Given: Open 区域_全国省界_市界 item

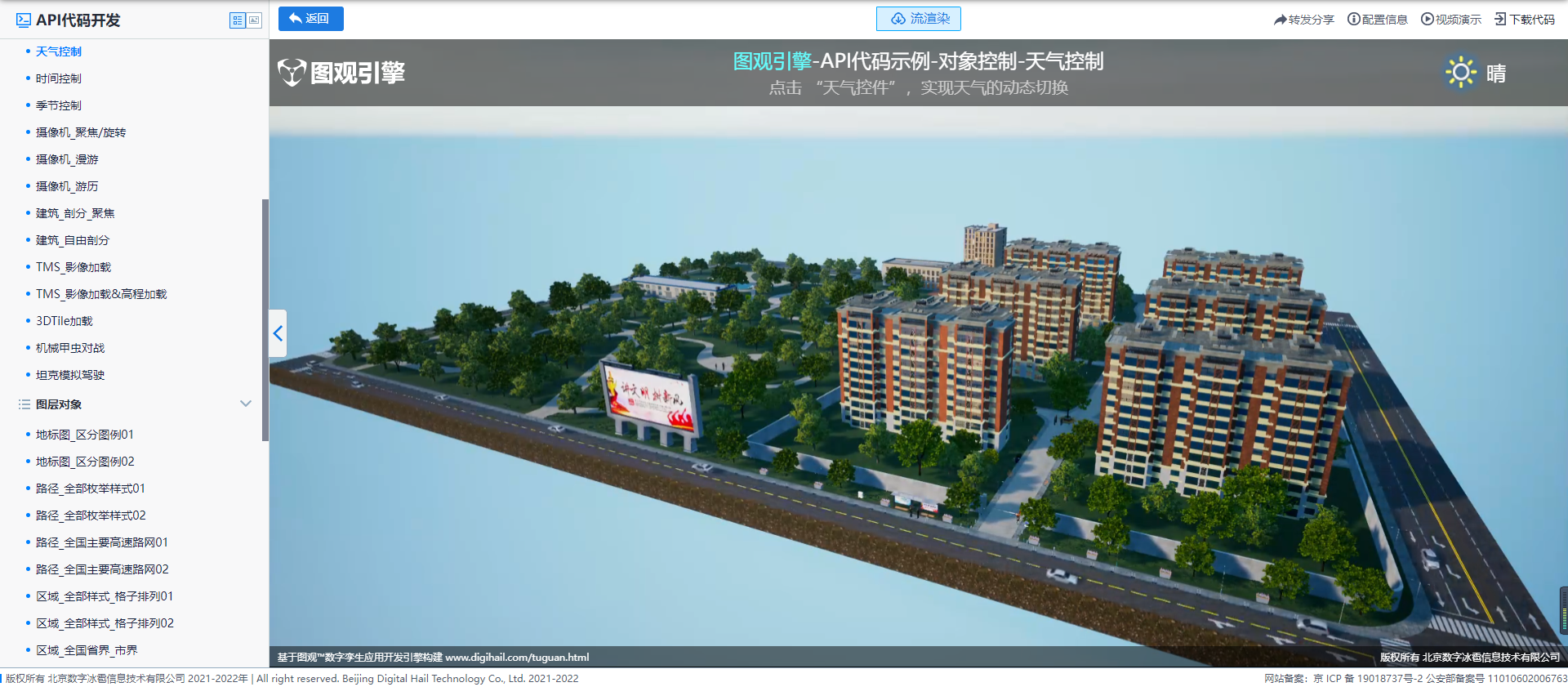Looking at the screenshot, I should coord(87,650).
